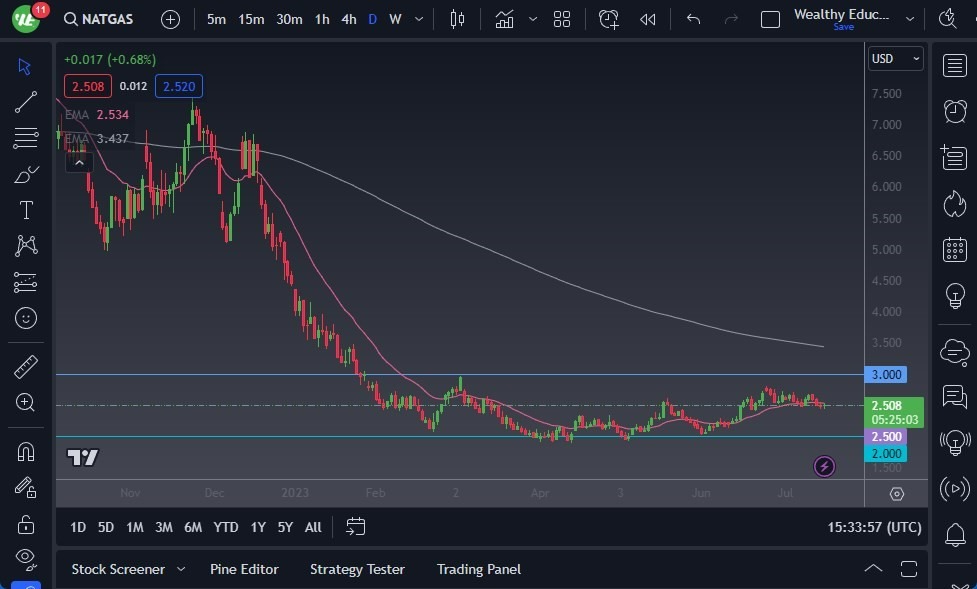977x589 pixels.
Task: Select the 6M date range button
Action: tap(193, 527)
